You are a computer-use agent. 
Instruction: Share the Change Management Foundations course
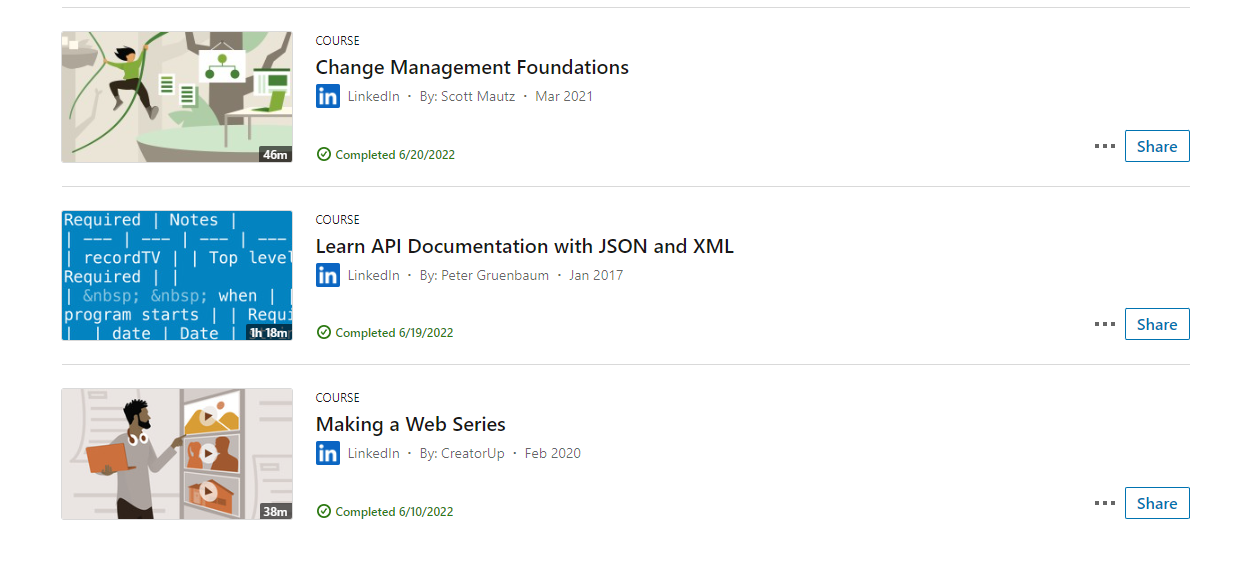click(1157, 146)
